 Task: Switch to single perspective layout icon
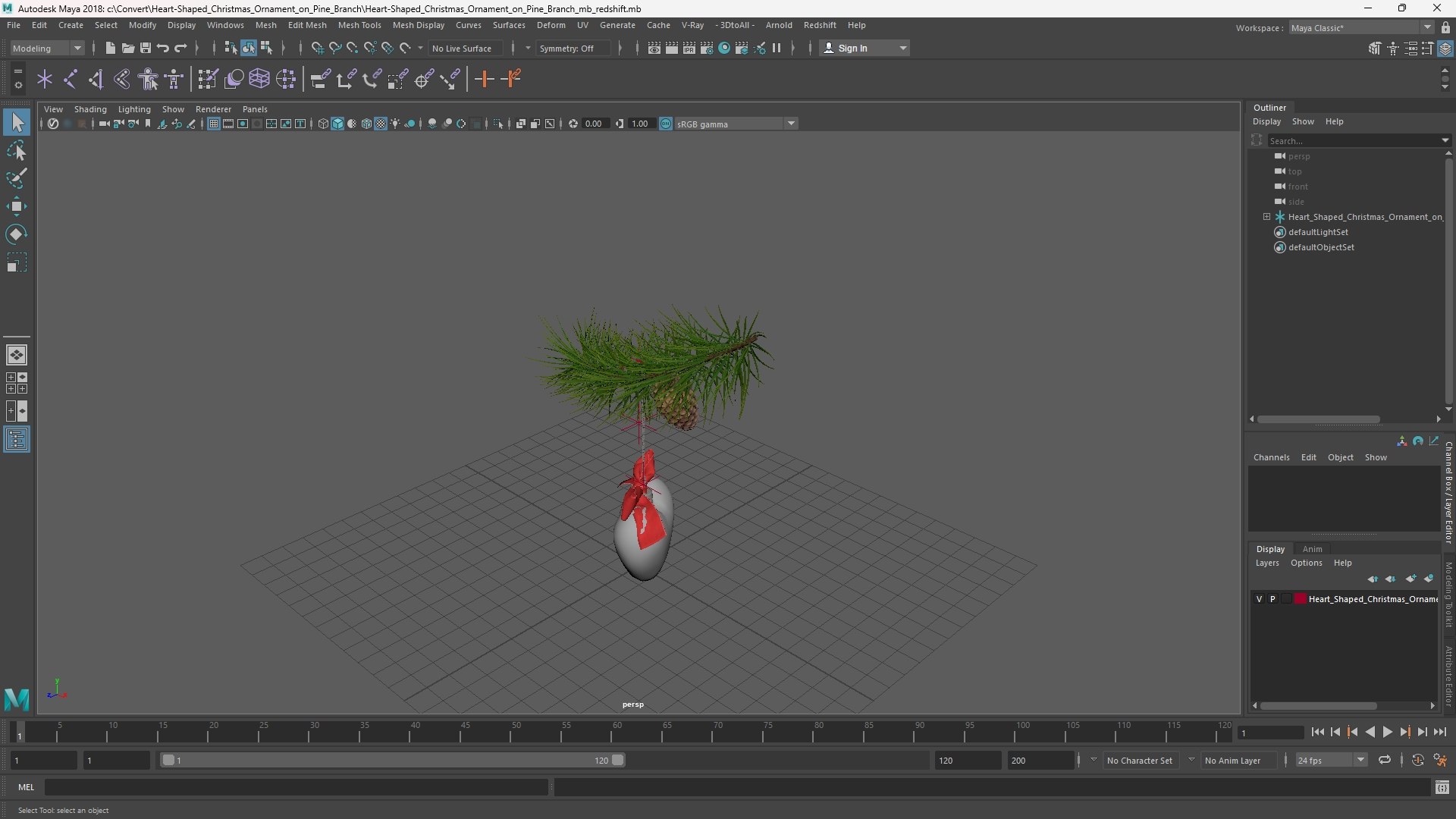[x=17, y=354]
